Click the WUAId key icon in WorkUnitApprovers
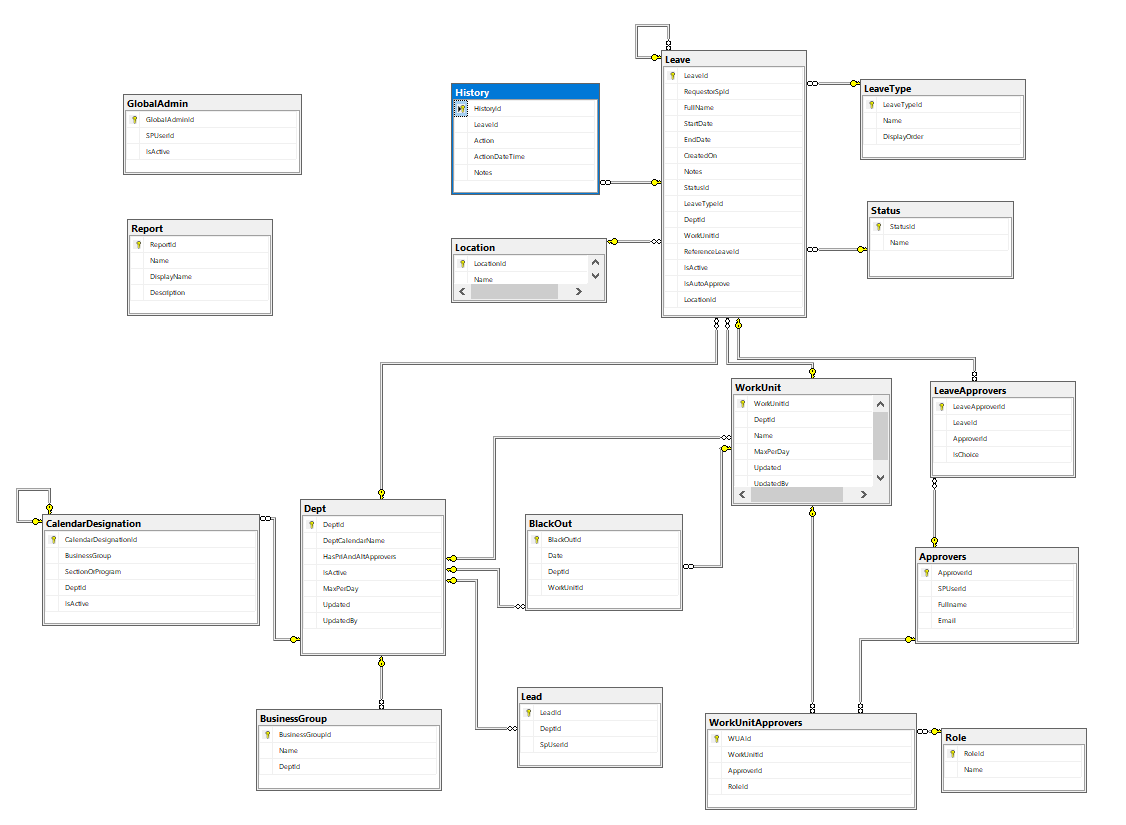The width and height of the screenshot is (1126, 825). point(717,738)
